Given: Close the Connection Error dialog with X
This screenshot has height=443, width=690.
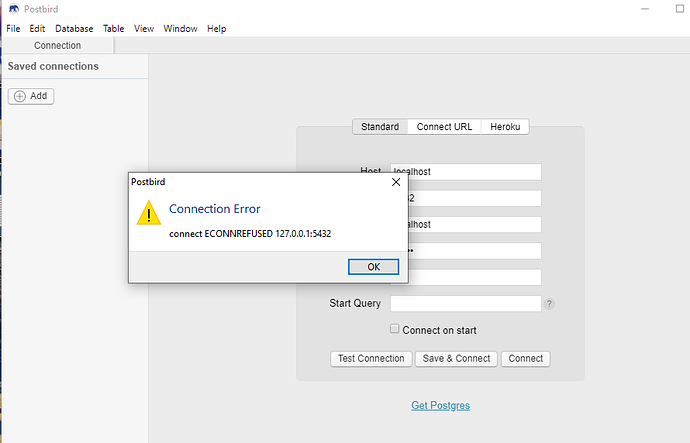Looking at the screenshot, I should pyautogui.click(x=396, y=182).
